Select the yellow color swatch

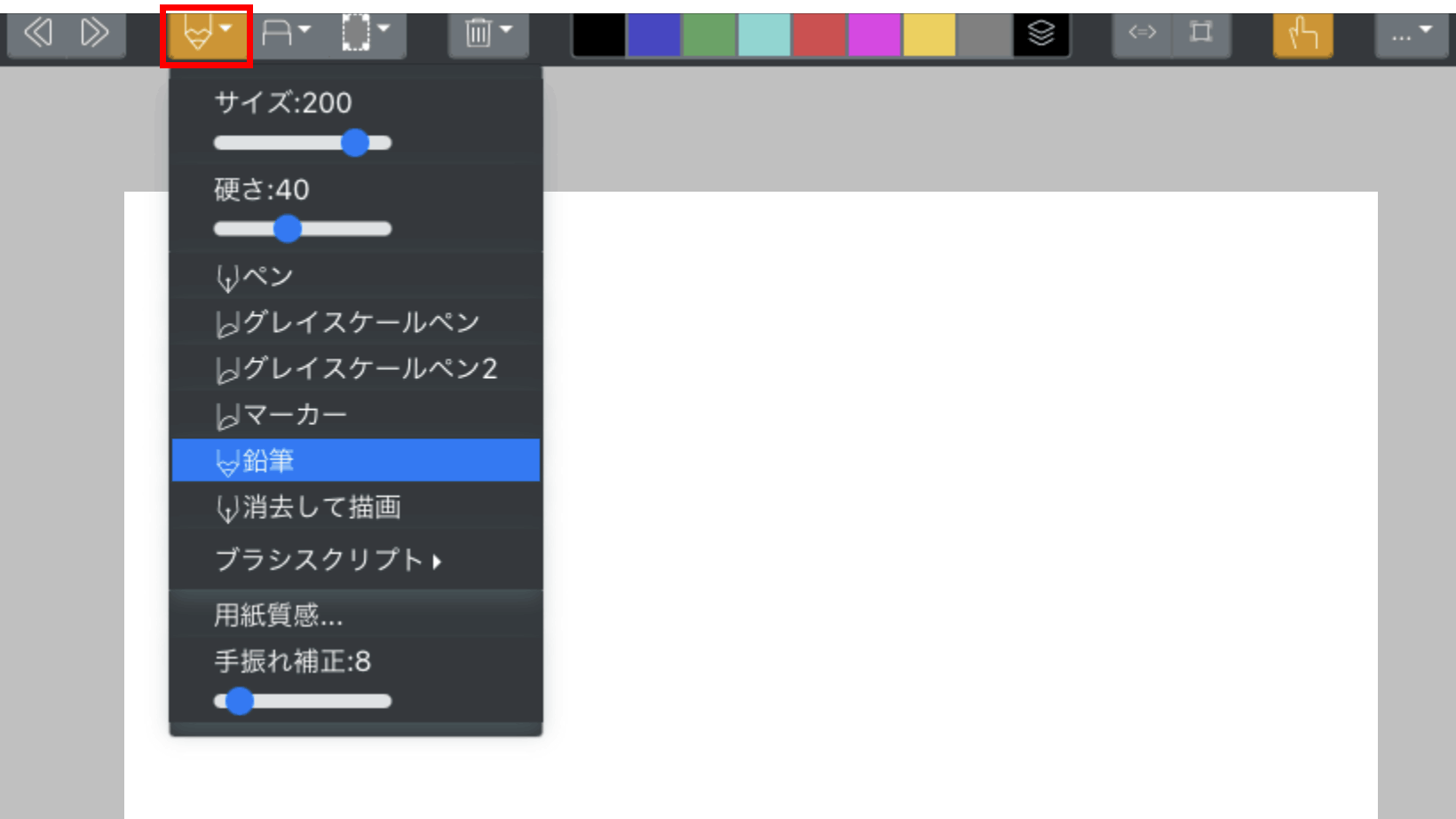929,34
